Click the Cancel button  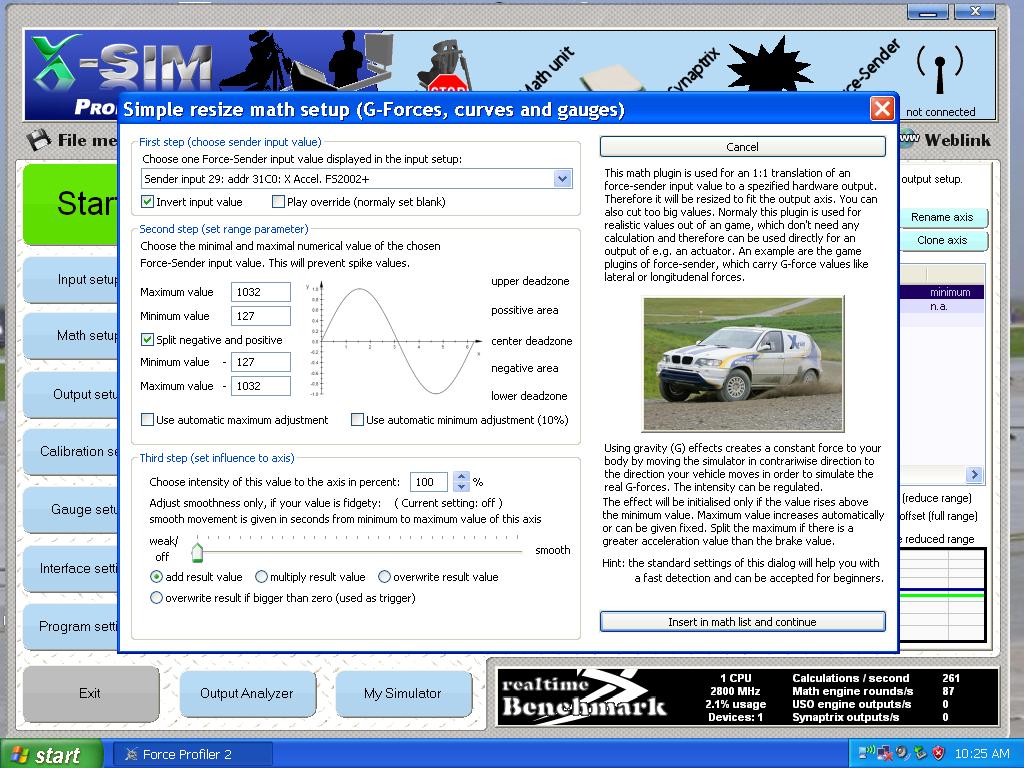point(743,147)
